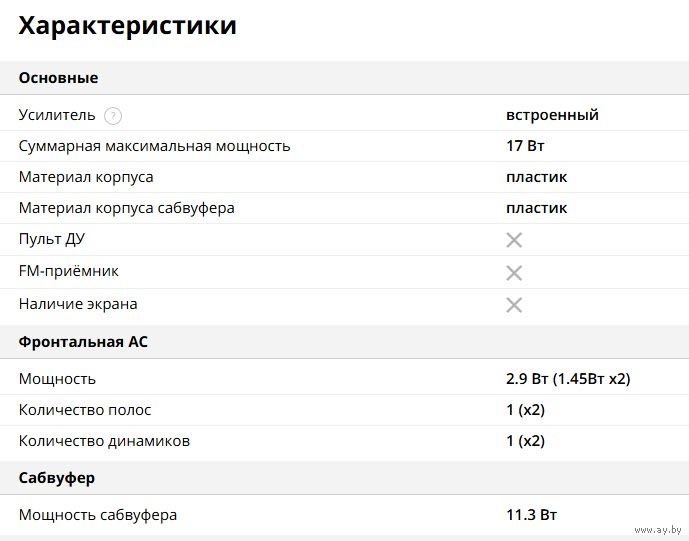This screenshot has height=541, width=689.
Task: Click пластик value for Материал корпуса
Action: [537, 177]
